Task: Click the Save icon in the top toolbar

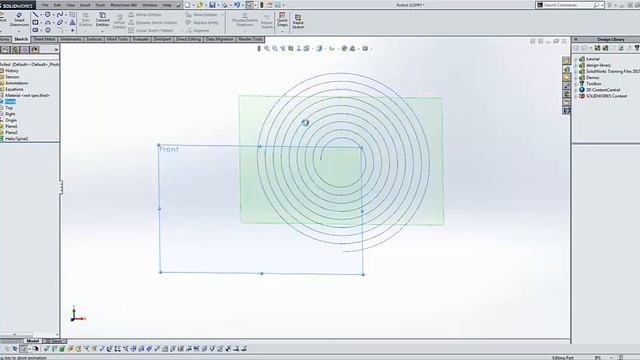Action: click(212, 5)
